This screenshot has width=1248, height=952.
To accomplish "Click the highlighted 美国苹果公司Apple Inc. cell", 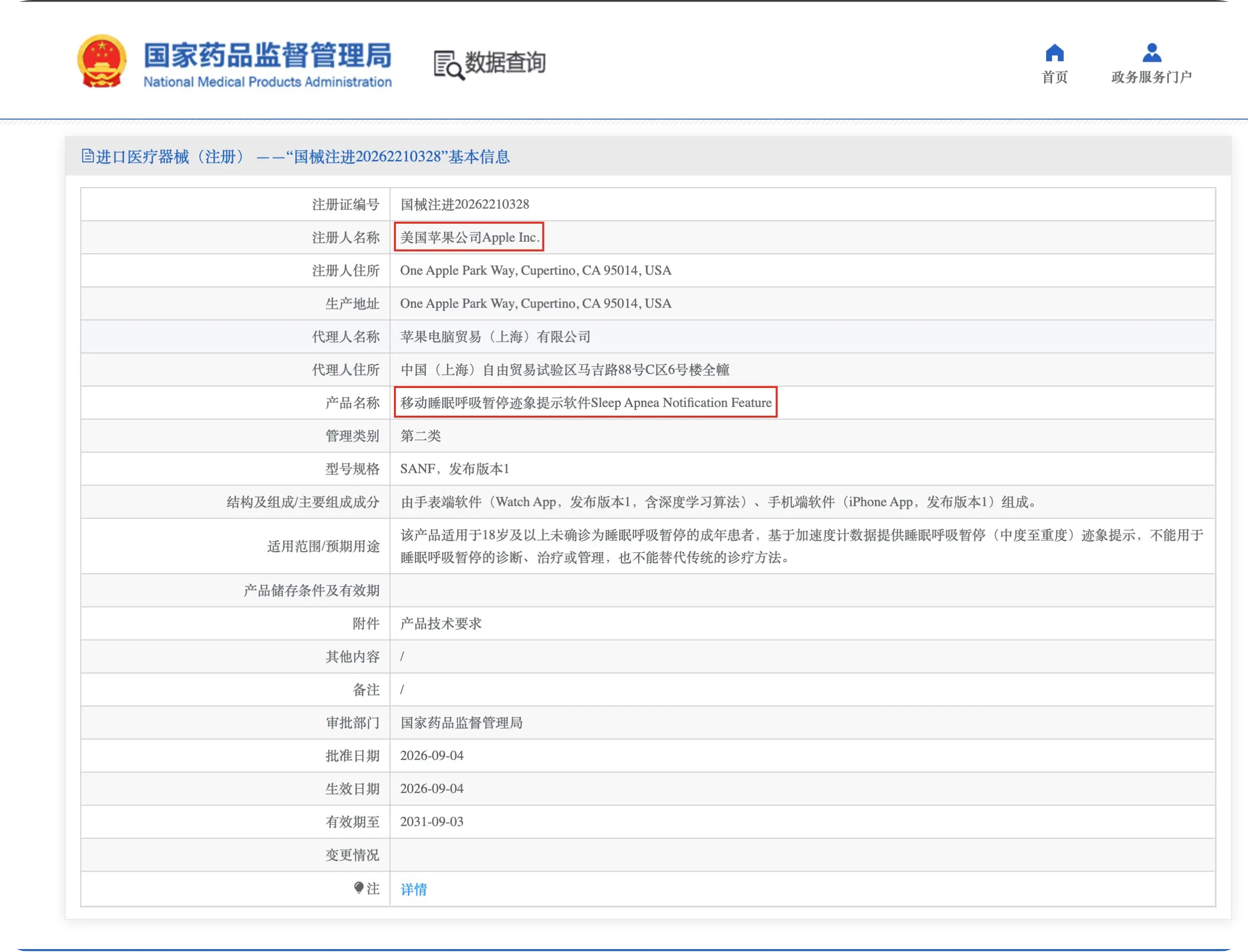I will click(469, 237).
